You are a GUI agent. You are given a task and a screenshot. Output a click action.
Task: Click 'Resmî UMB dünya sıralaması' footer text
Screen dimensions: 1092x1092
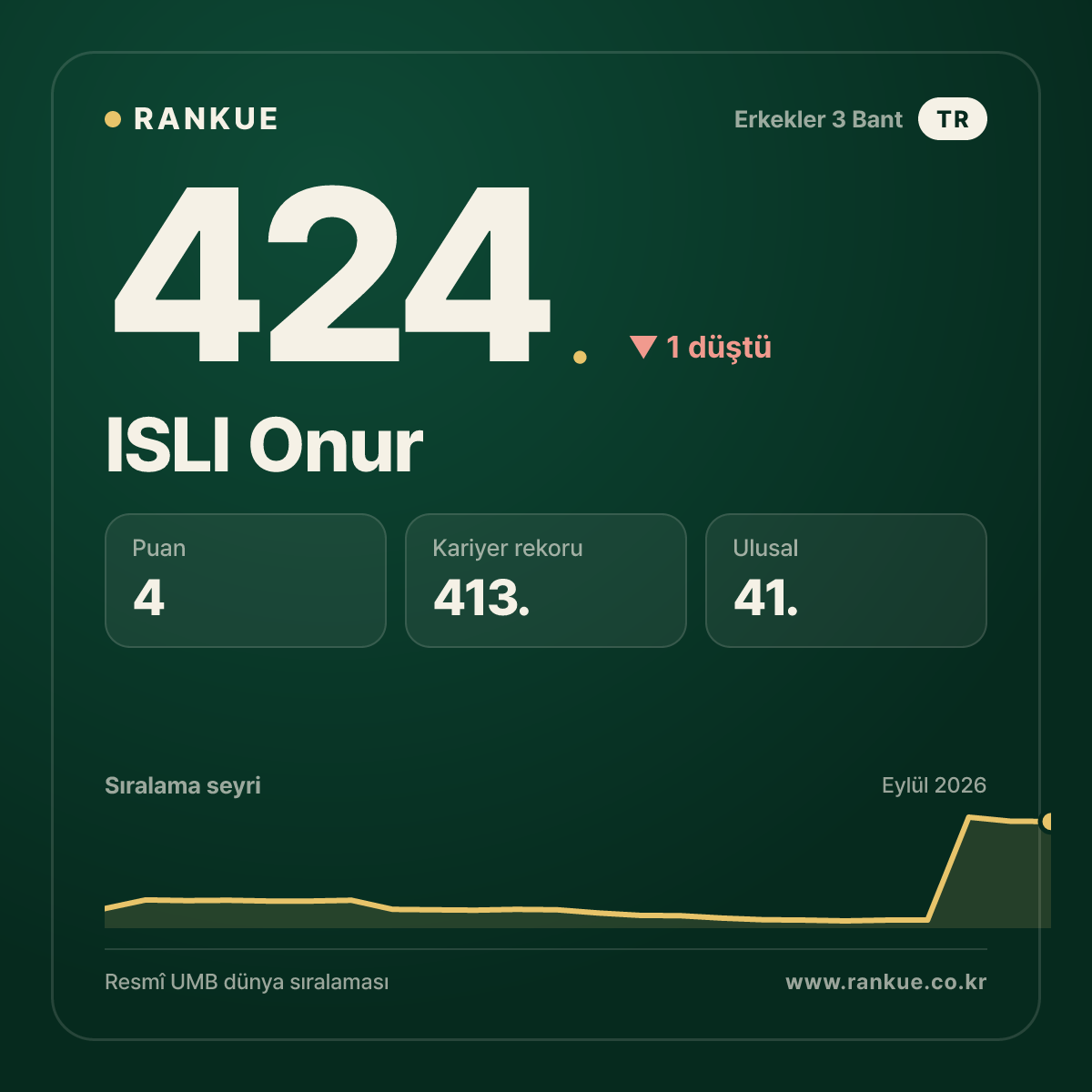[247, 983]
